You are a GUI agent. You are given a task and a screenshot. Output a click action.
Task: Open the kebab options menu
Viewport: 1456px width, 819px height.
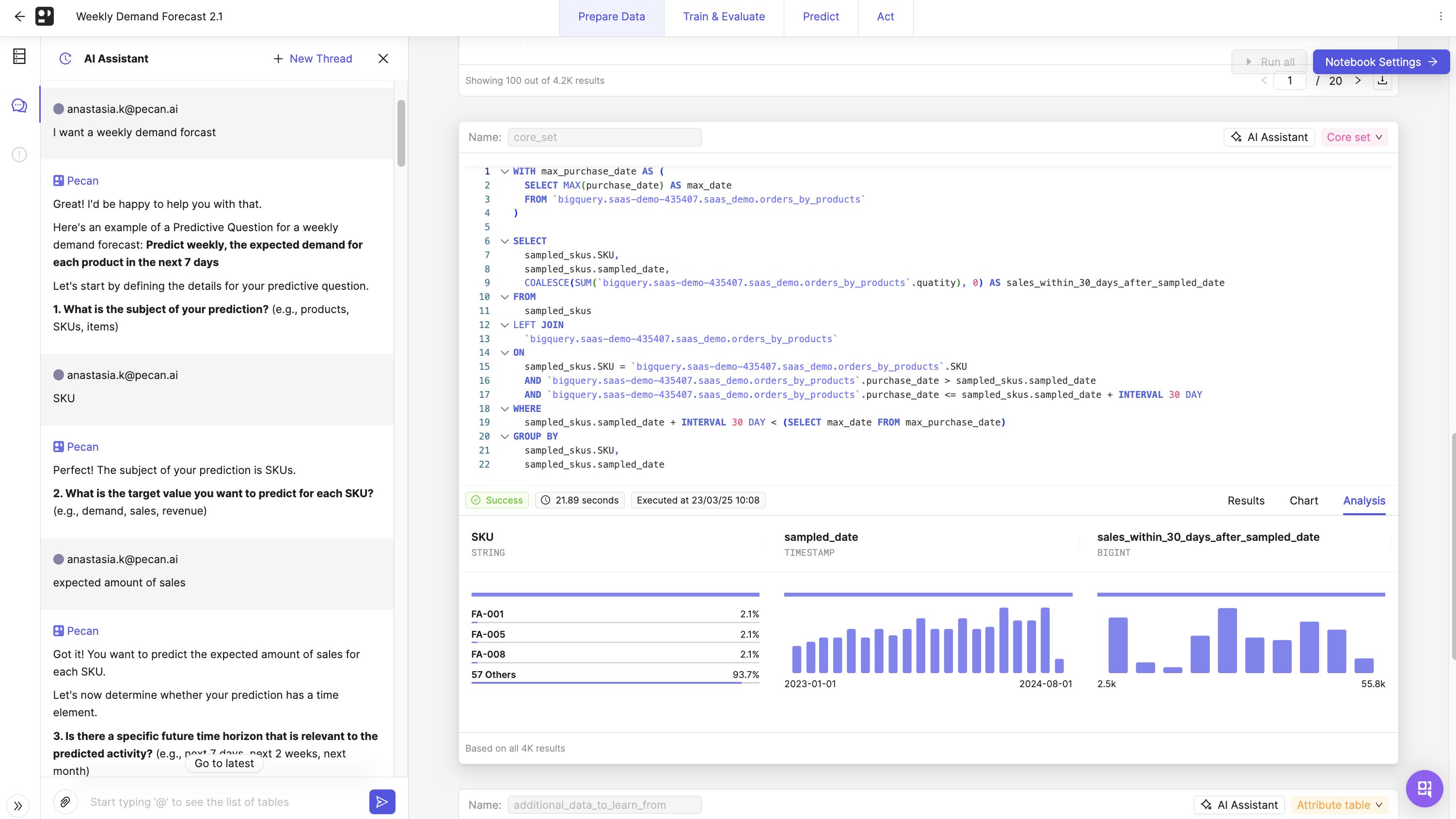1441,16
